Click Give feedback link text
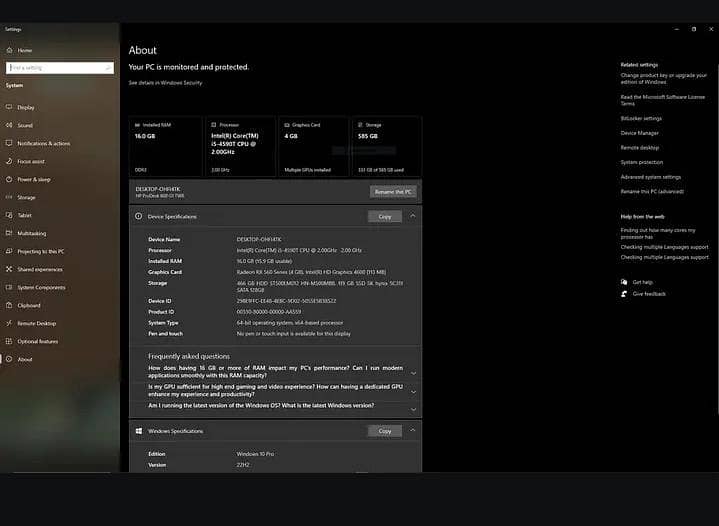Viewport: 719px width, 526px height. 649,294
